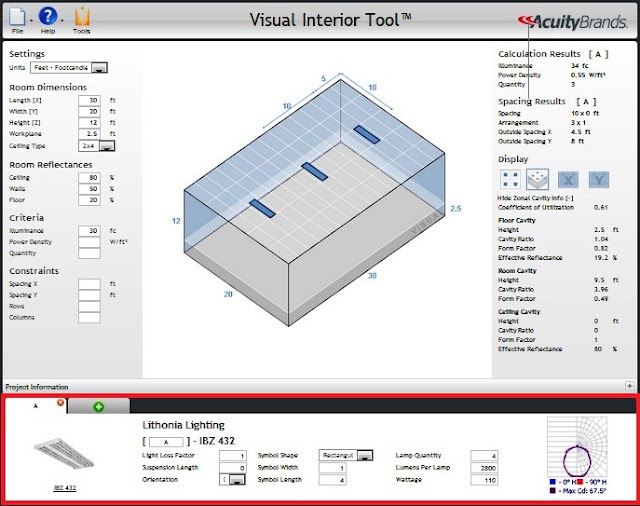Screen dimensions: 640x506
Task: Click the Quantity criteria field
Action: click(89, 253)
